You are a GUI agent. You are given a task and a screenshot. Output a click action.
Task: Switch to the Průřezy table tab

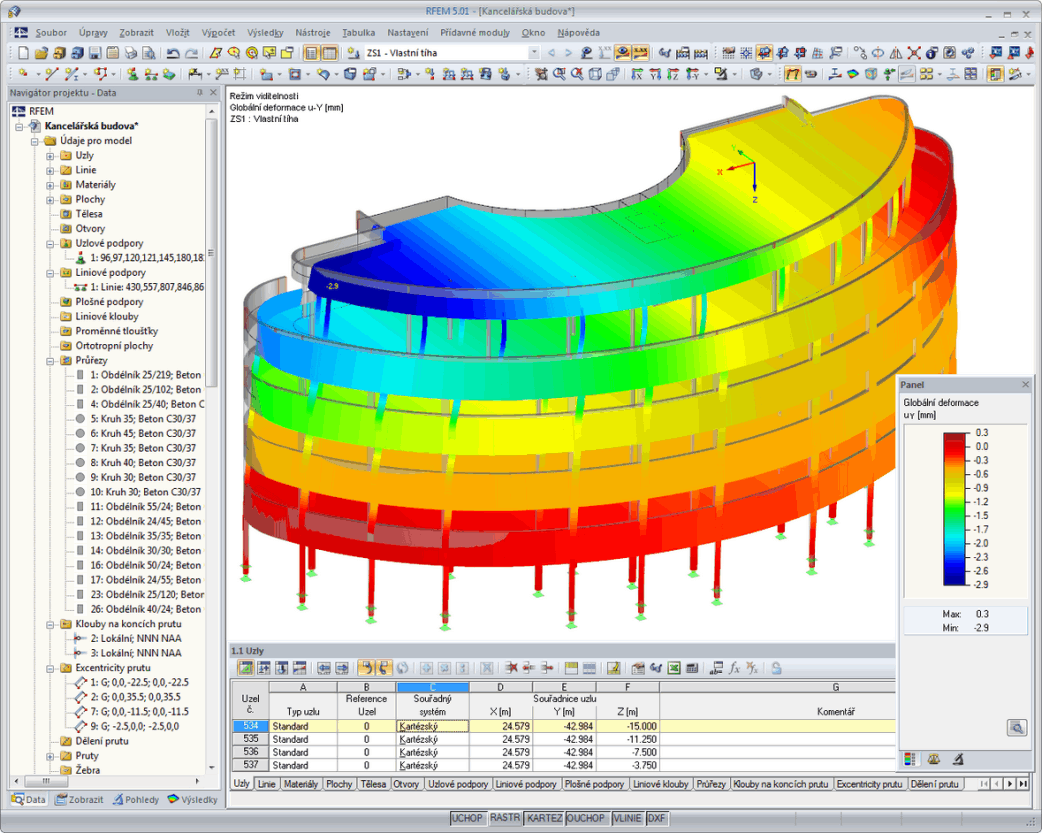click(711, 784)
